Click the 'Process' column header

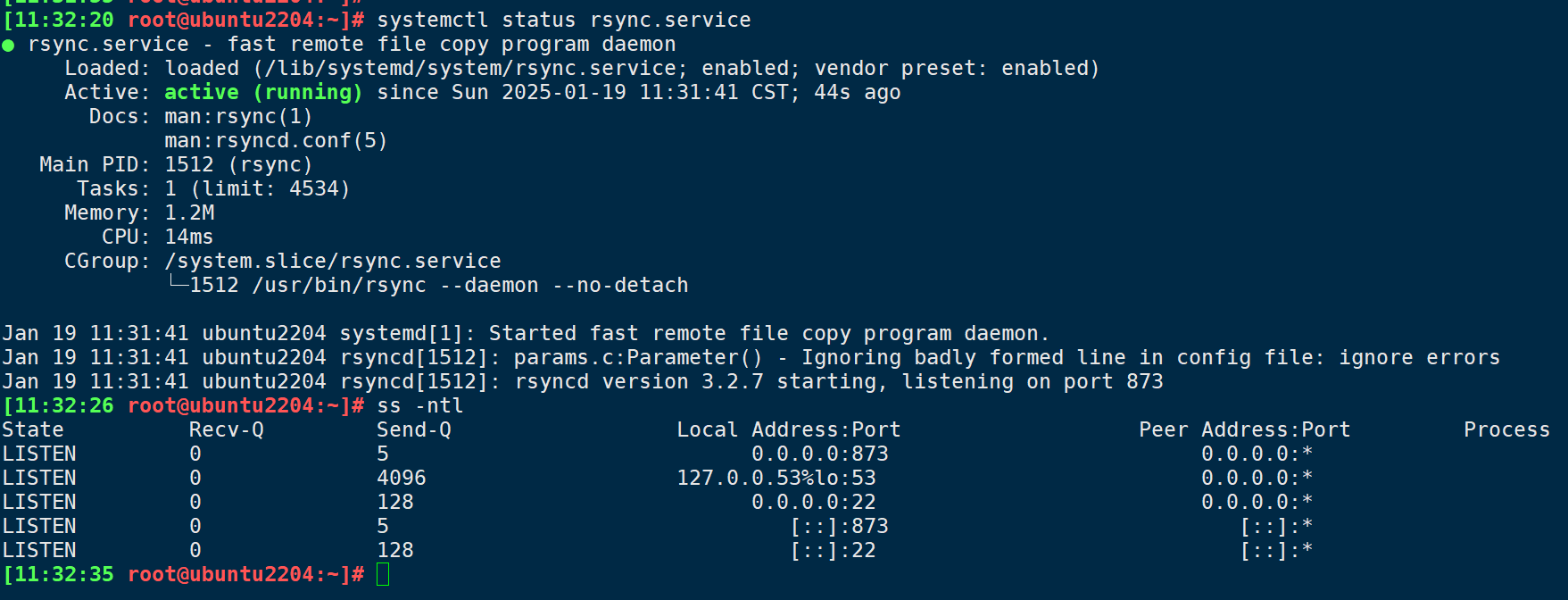point(1506,429)
